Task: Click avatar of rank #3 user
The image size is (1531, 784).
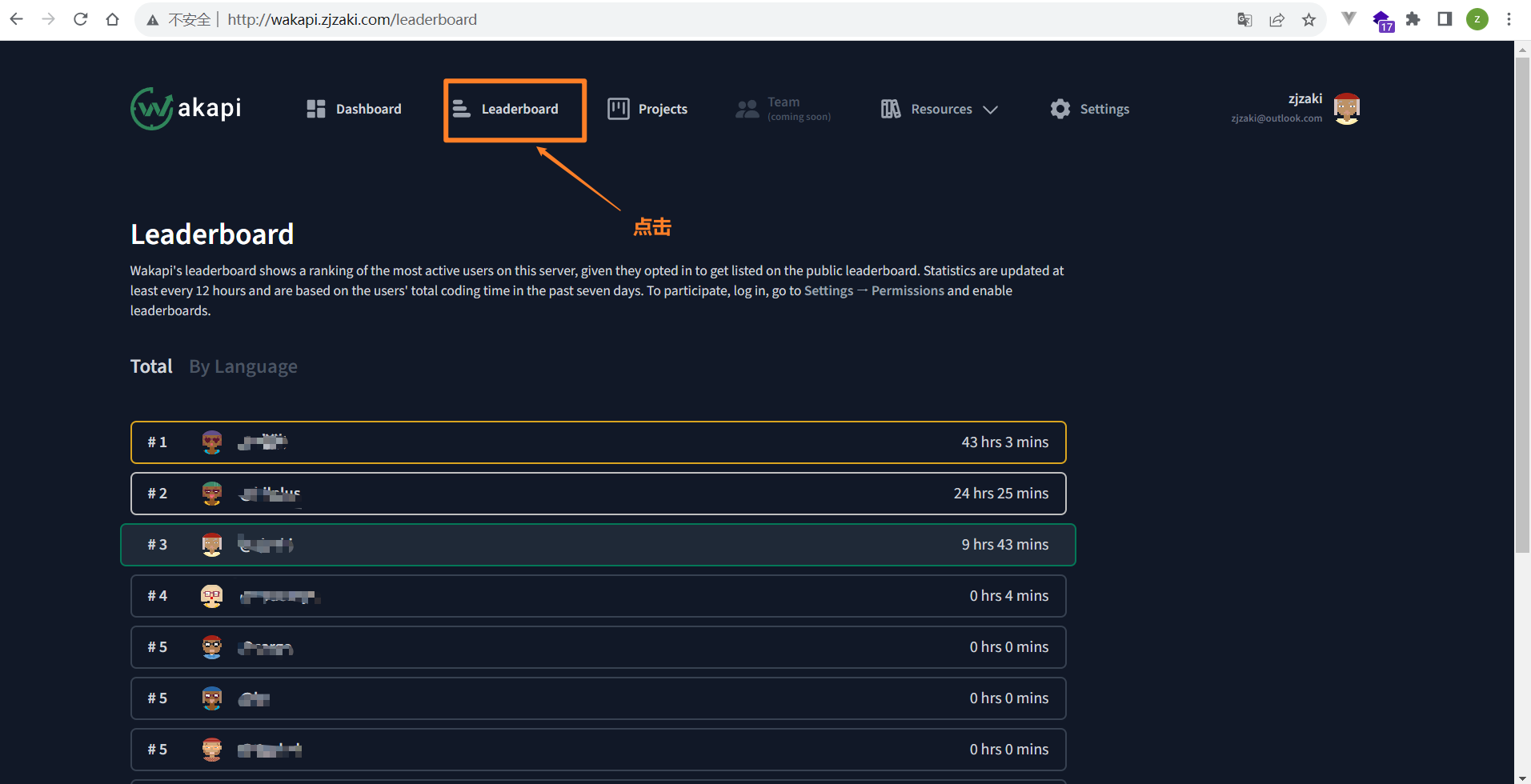Action: (212, 545)
